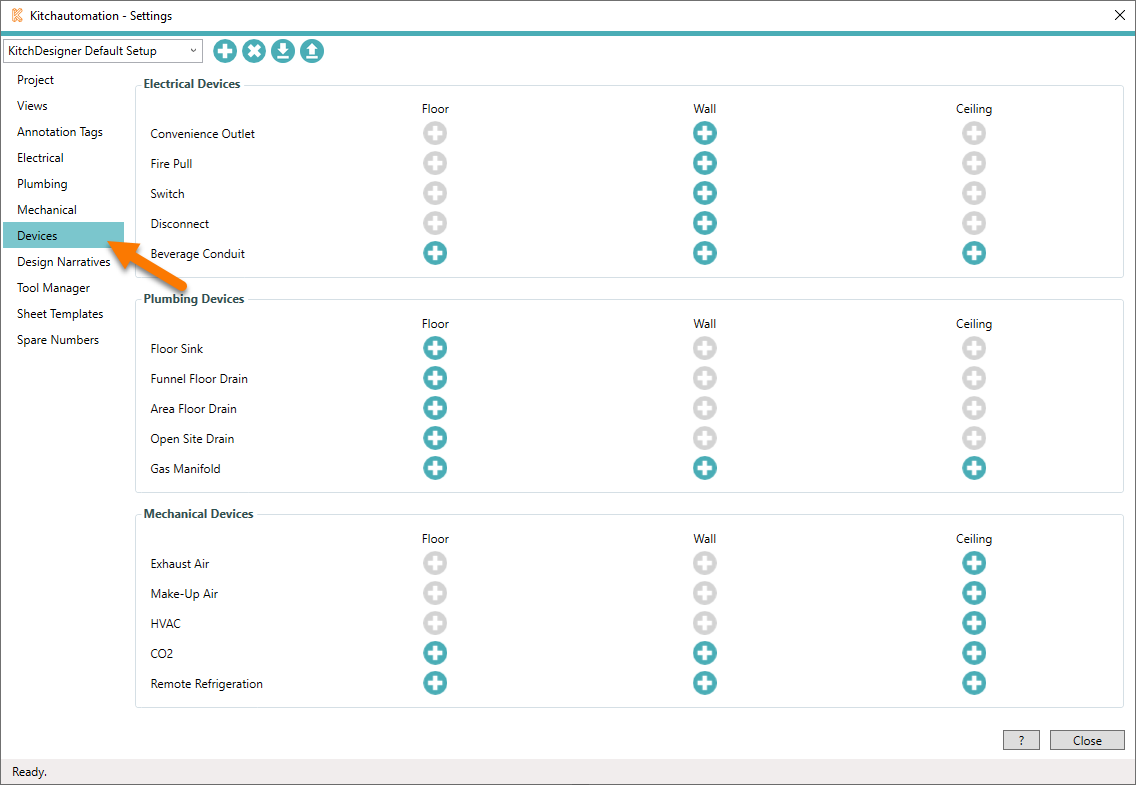This screenshot has height=785, width=1136.
Task: Add Exhaust Air ceiling device
Action: pos(974,563)
